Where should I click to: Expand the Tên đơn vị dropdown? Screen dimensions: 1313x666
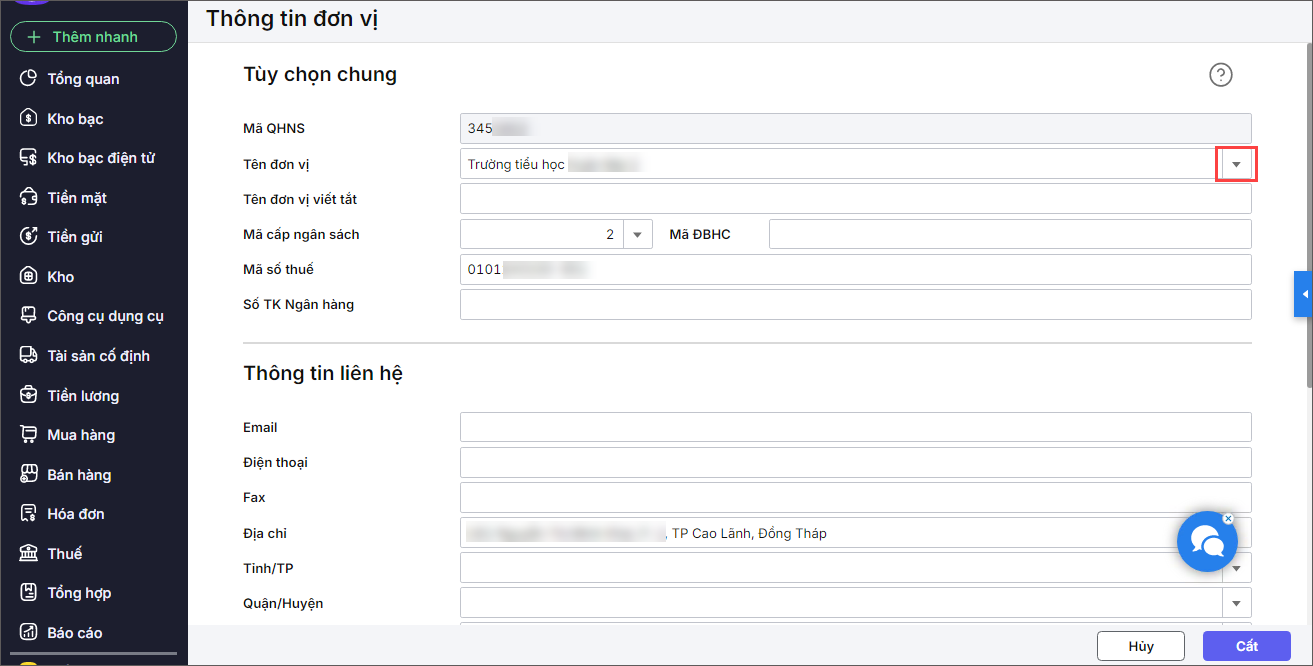(1236, 164)
